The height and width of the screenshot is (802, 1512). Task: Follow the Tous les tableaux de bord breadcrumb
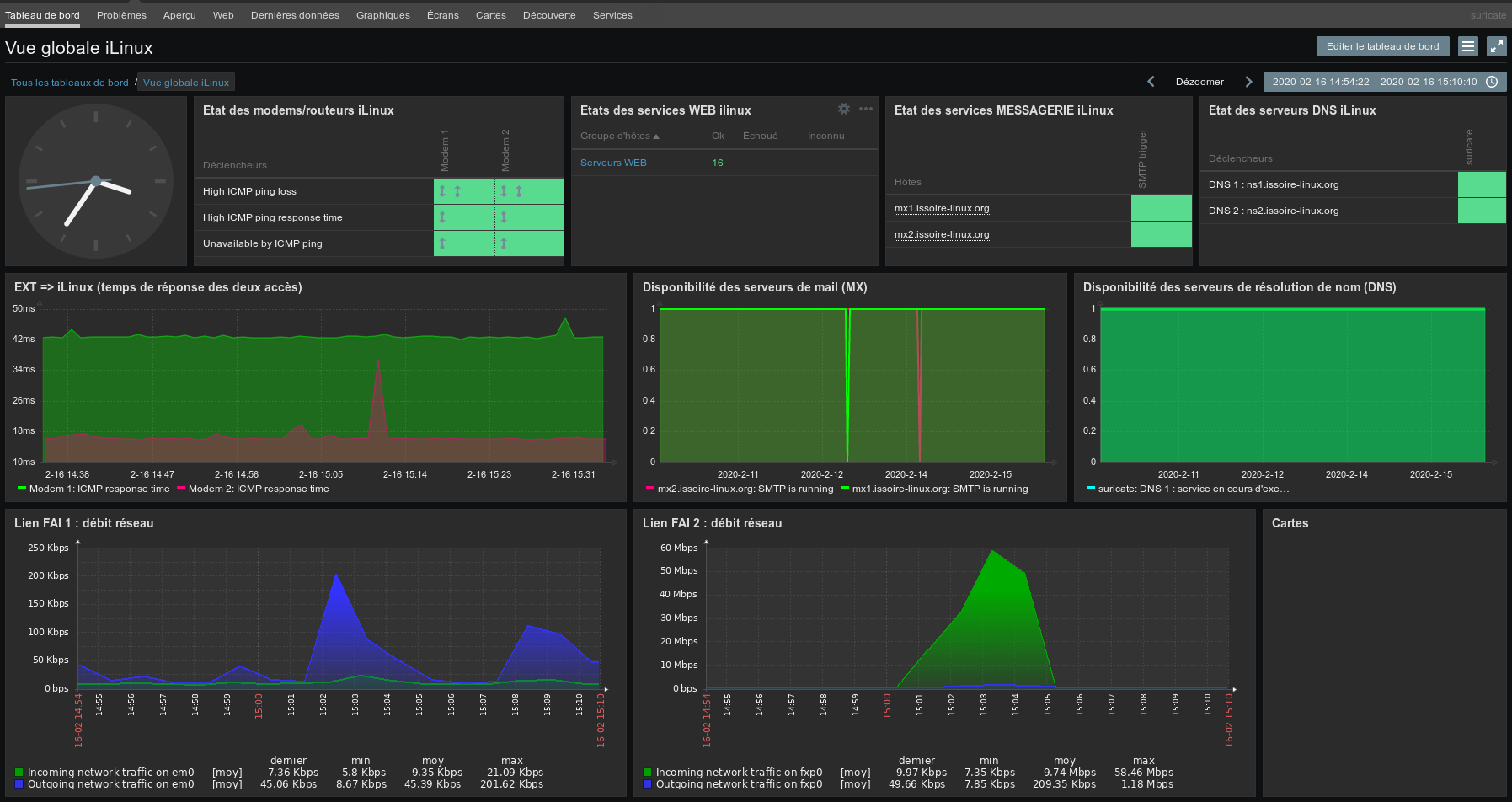70,83
